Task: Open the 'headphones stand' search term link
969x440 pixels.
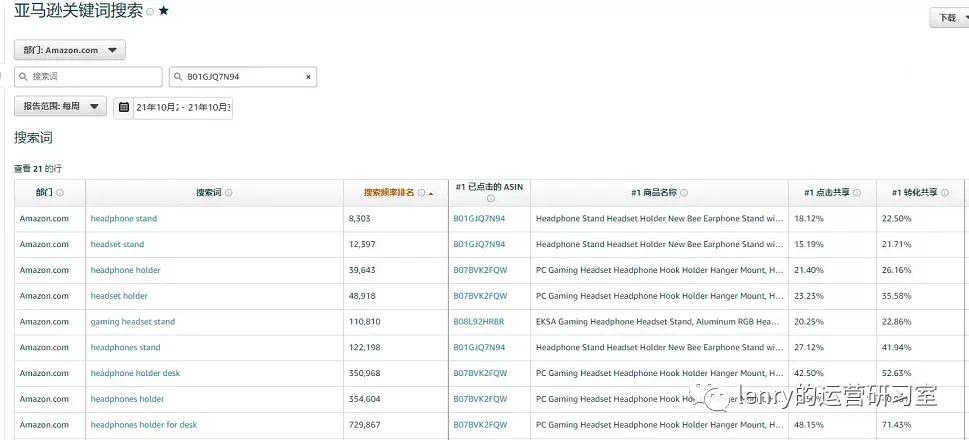Action: (x=125, y=348)
